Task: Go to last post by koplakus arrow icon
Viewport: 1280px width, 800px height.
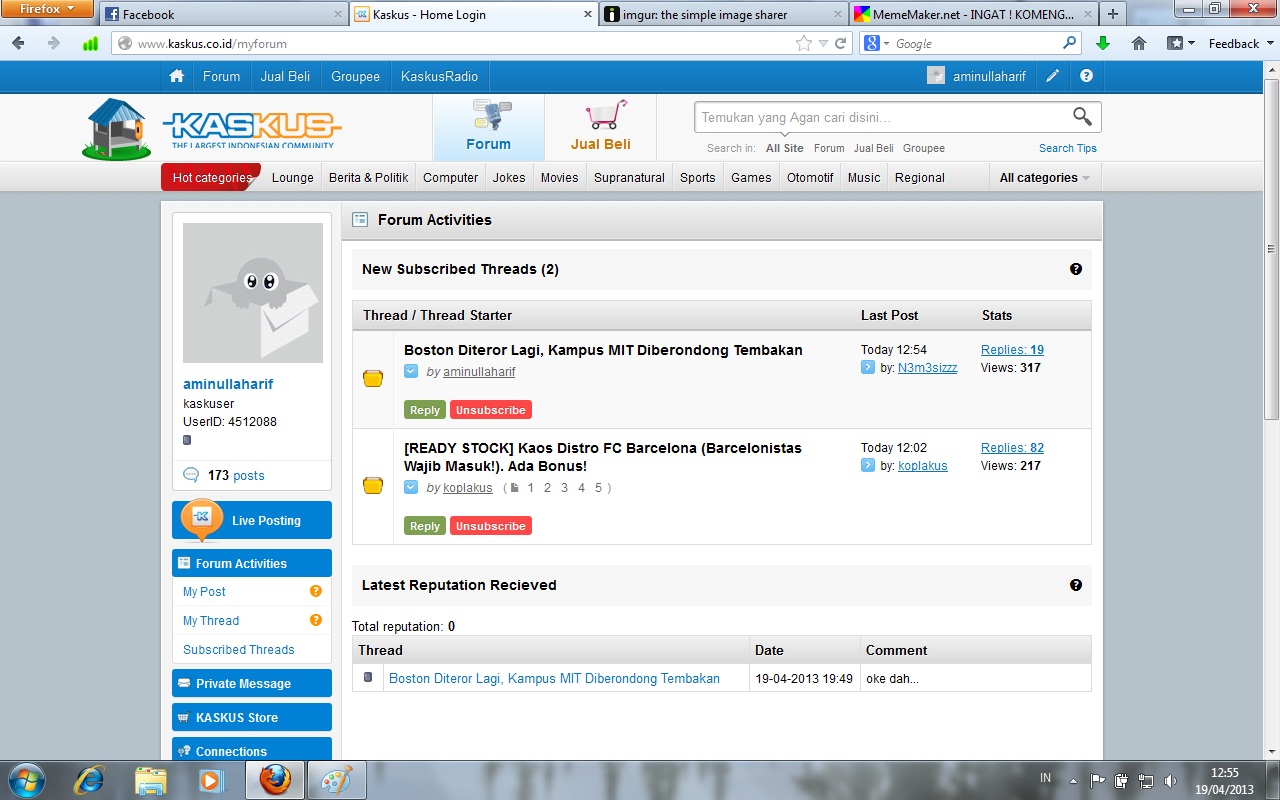Action: coord(868,466)
